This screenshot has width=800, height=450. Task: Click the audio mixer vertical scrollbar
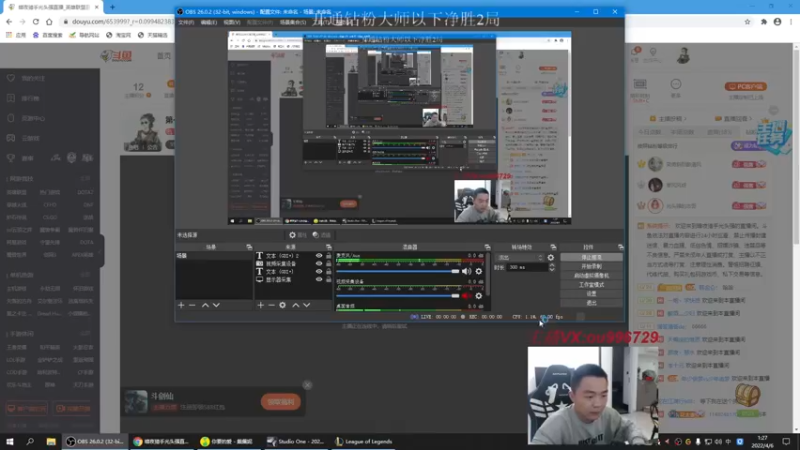click(488, 273)
